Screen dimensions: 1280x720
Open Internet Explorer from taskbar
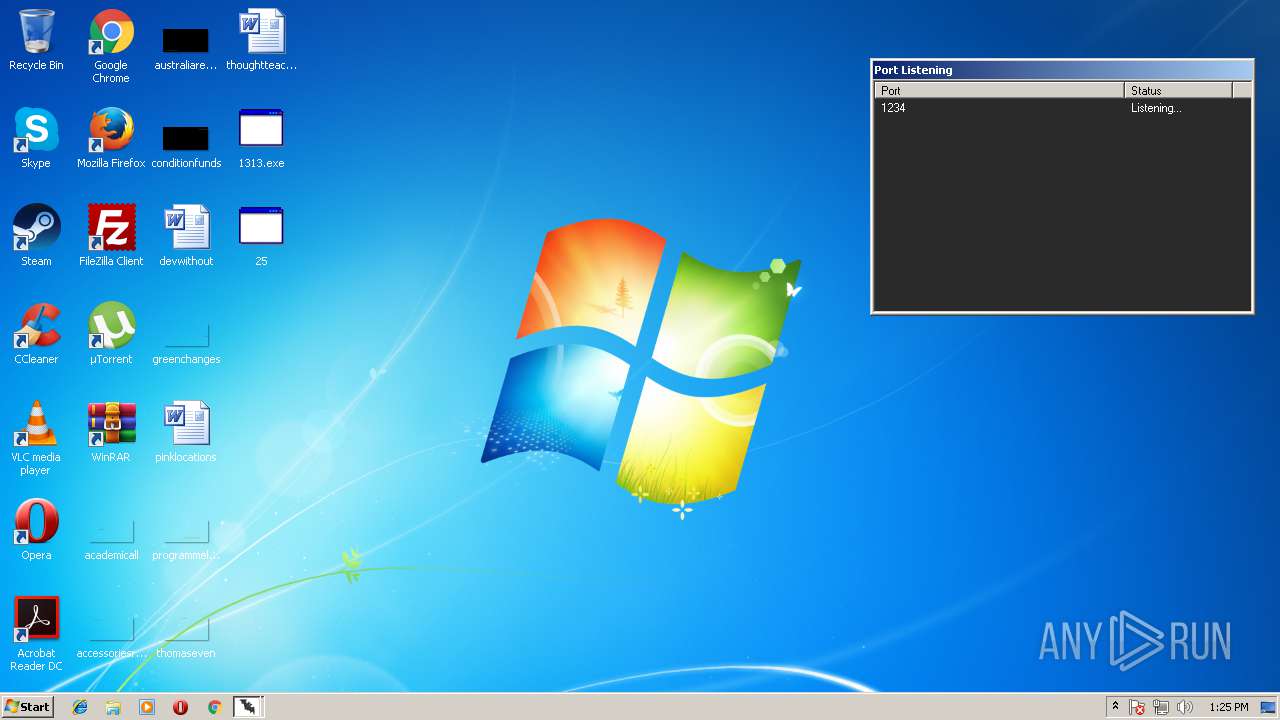tap(80, 707)
